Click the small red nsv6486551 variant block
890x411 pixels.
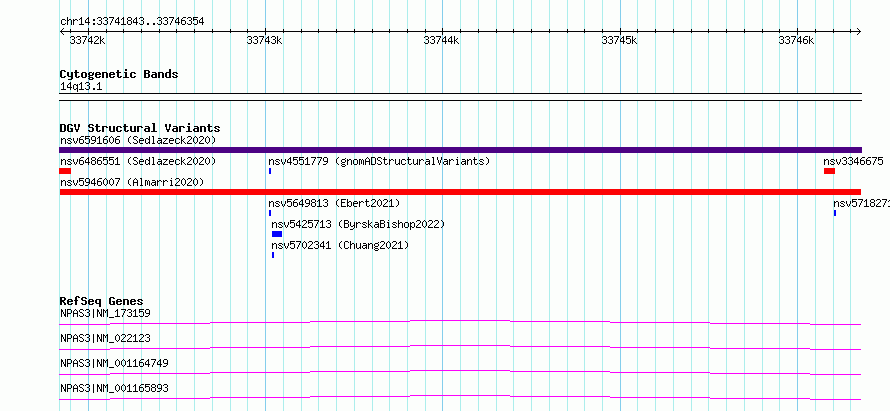point(65,171)
